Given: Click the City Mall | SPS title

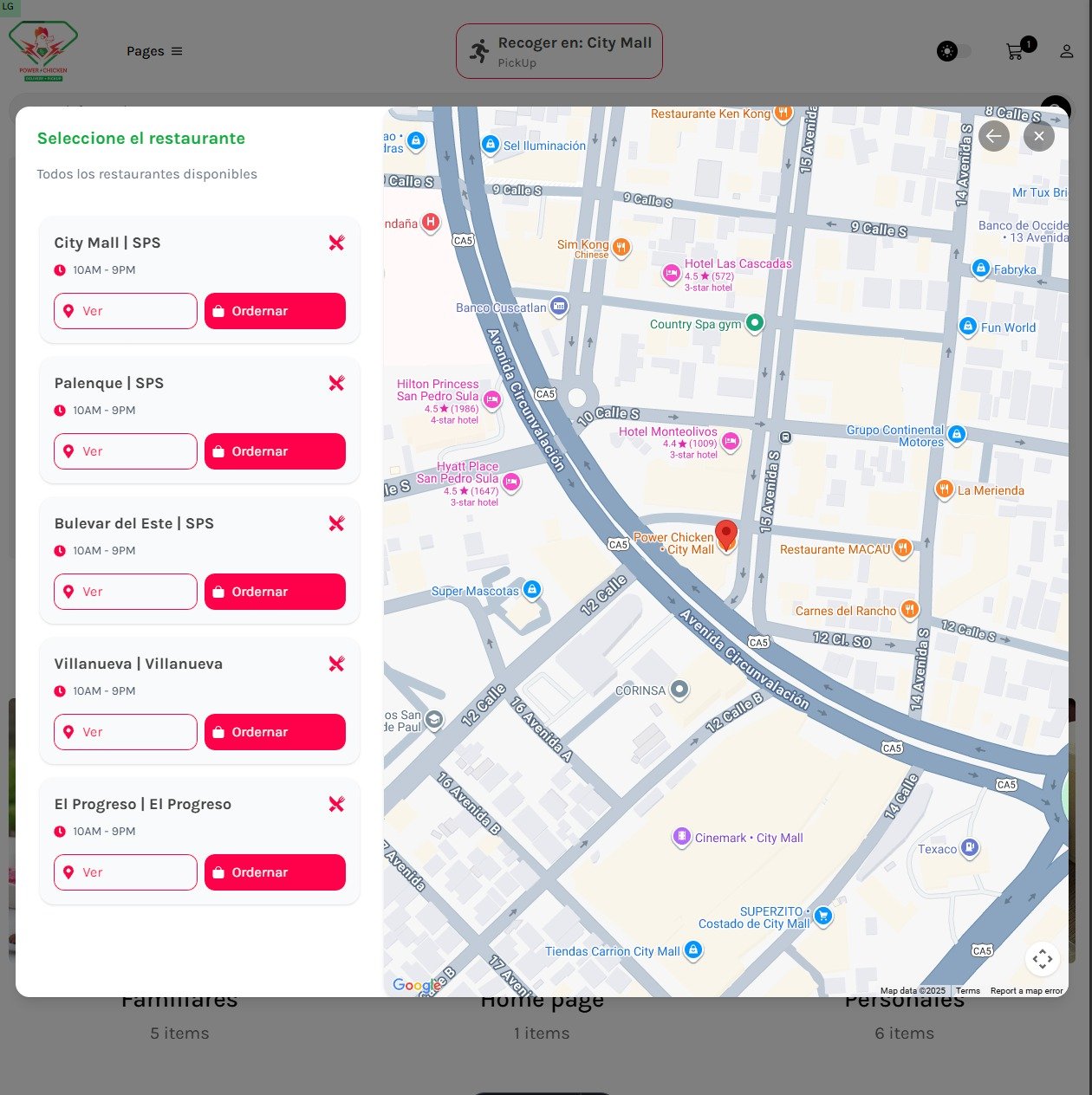Looking at the screenshot, I should [x=107, y=243].
